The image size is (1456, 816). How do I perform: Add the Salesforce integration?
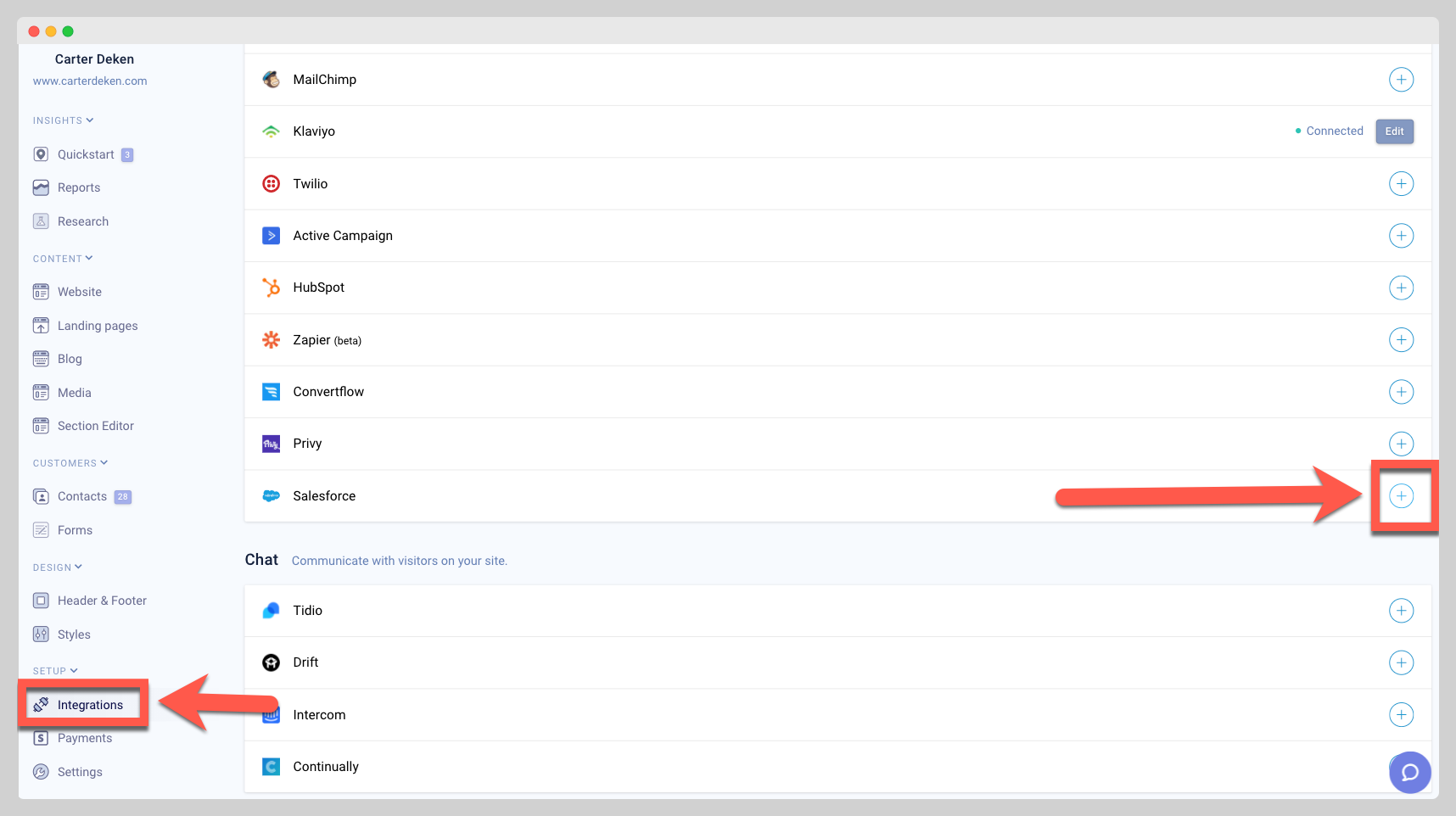pyautogui.click(x=1401, y=496)
